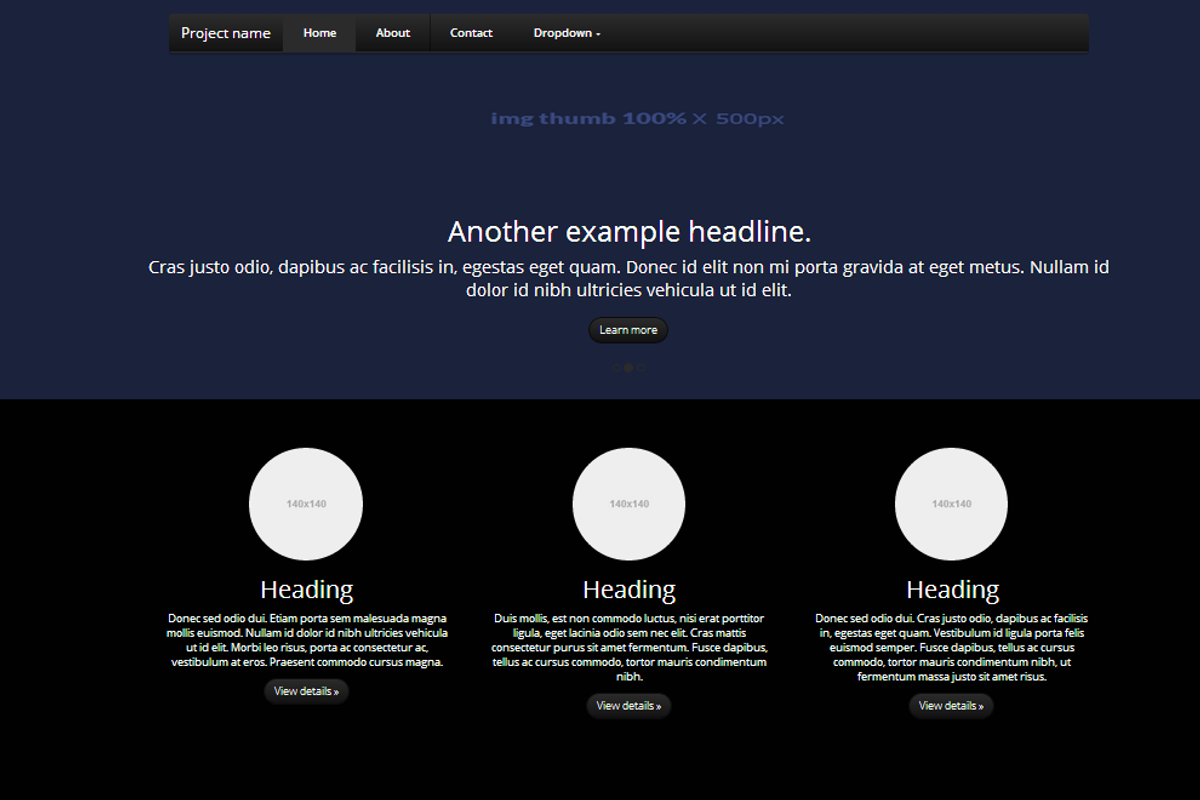
Task: Switch to the Home tab
Action: coord(319,32)
